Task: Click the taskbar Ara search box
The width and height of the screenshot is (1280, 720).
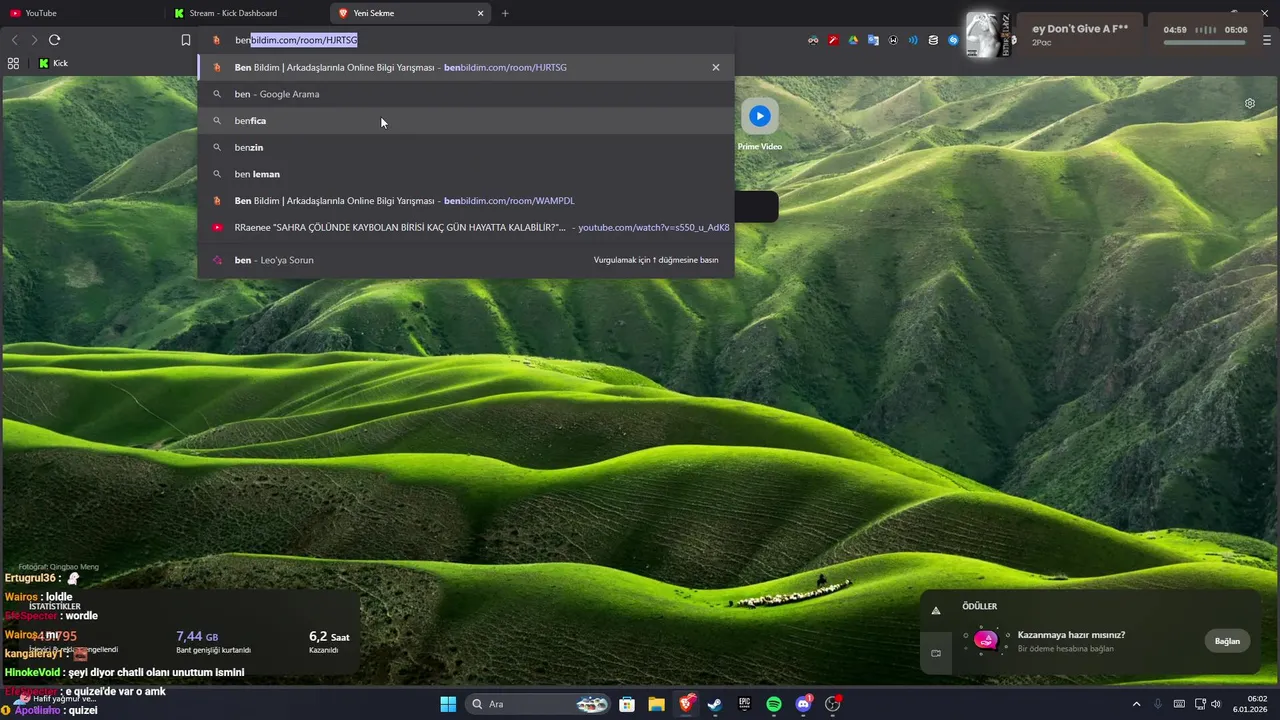Action: point(540,704)
